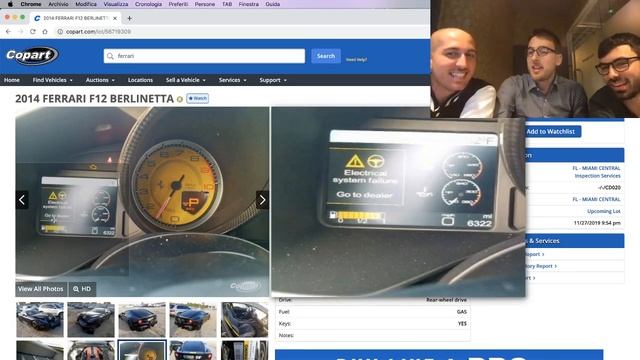
Task: Click the Keys YES value
Action: click(462, 324)
